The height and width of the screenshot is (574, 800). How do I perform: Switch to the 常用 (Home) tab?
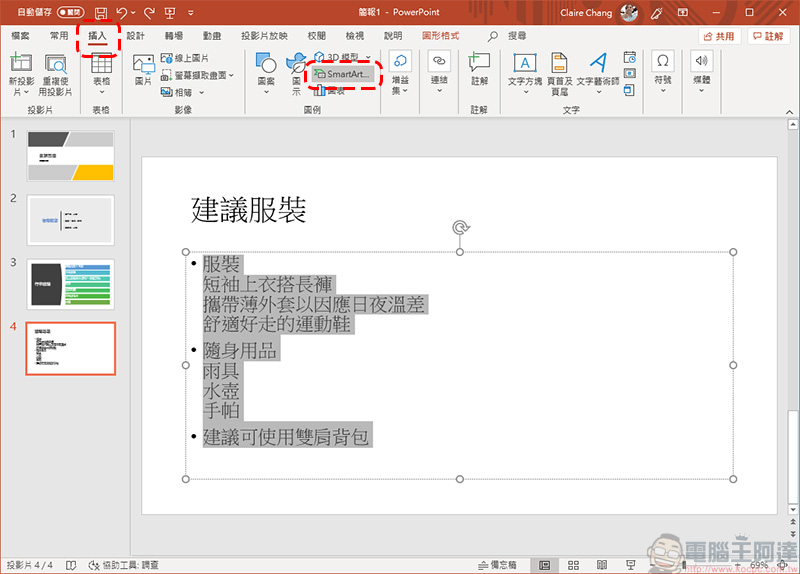(x=59, y=36)
